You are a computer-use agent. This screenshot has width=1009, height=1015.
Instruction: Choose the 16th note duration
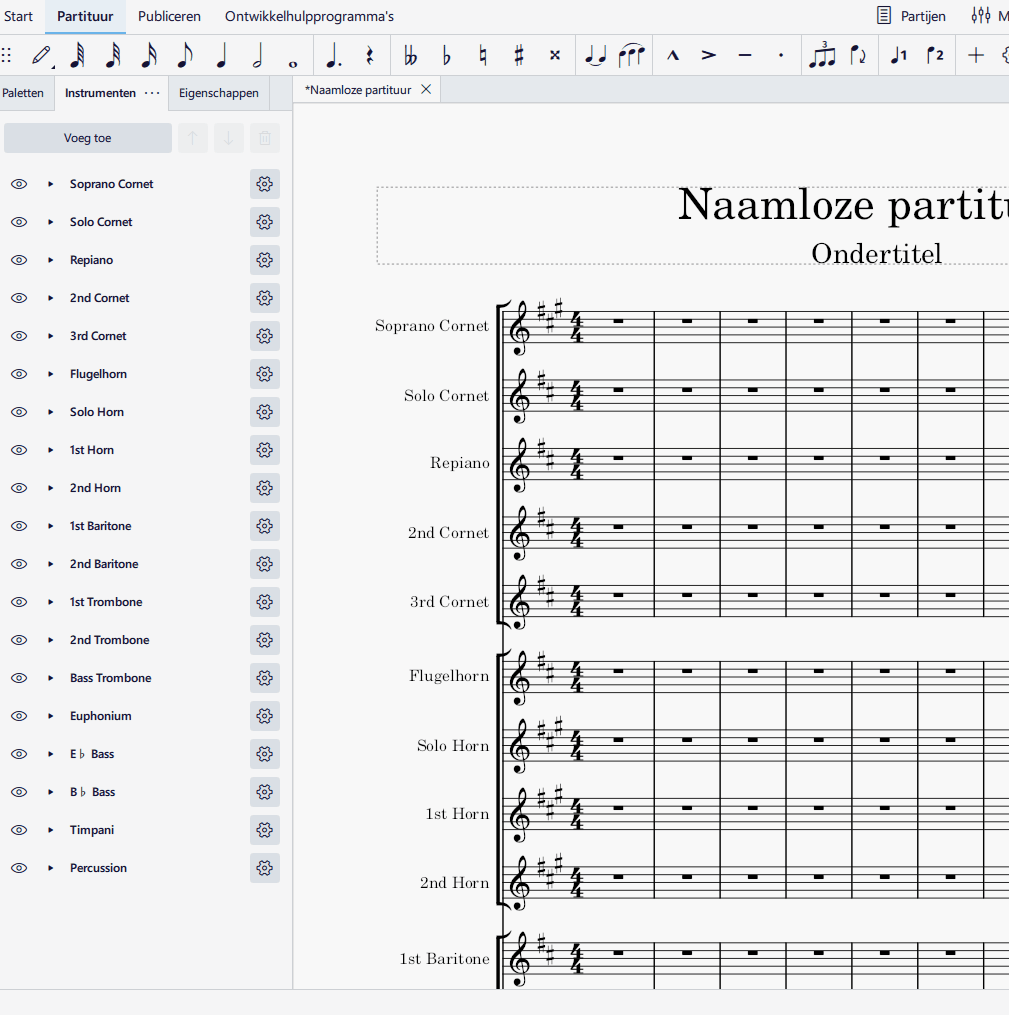click(149, 56)
